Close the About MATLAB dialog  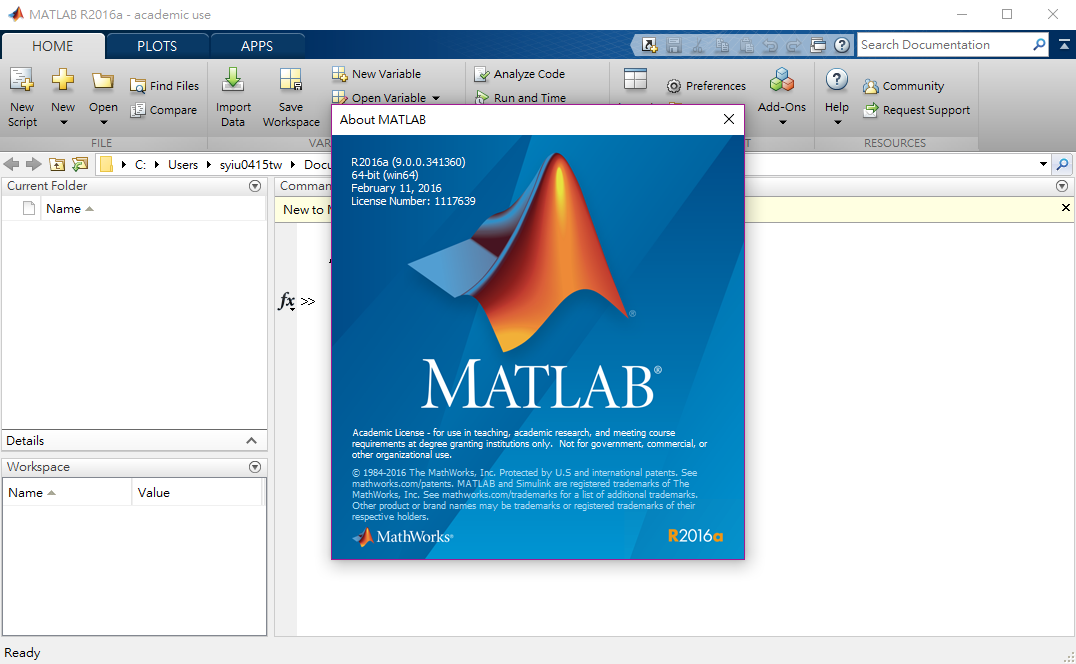[x=729, y=119]
